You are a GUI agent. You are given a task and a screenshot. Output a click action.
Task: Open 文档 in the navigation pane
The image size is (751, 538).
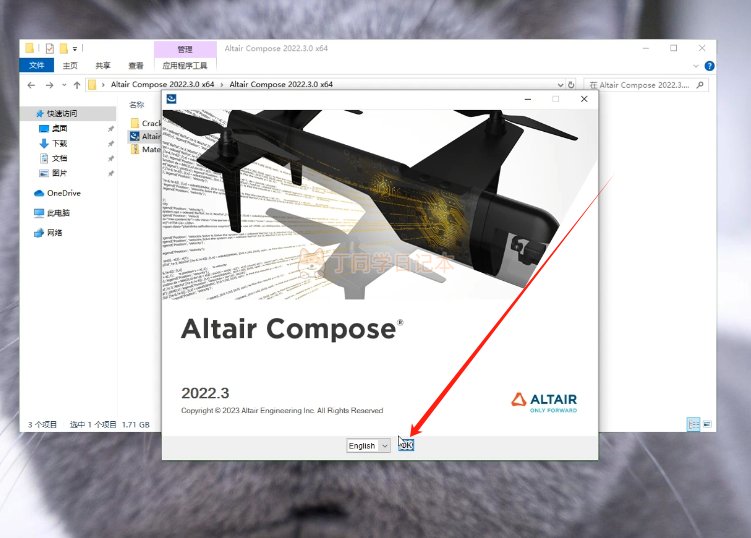tap(59, 158)
